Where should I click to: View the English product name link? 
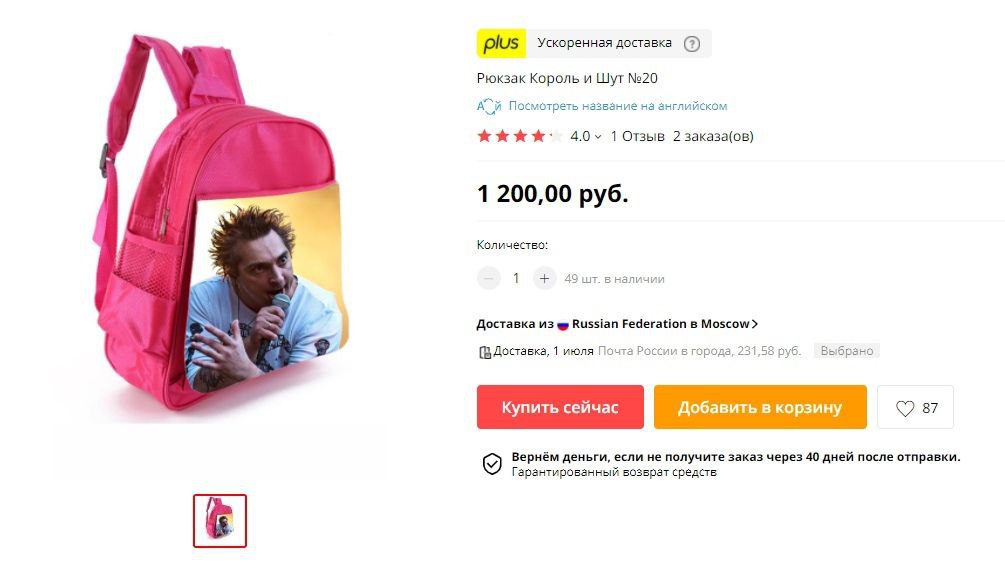(x=618, y=106)
